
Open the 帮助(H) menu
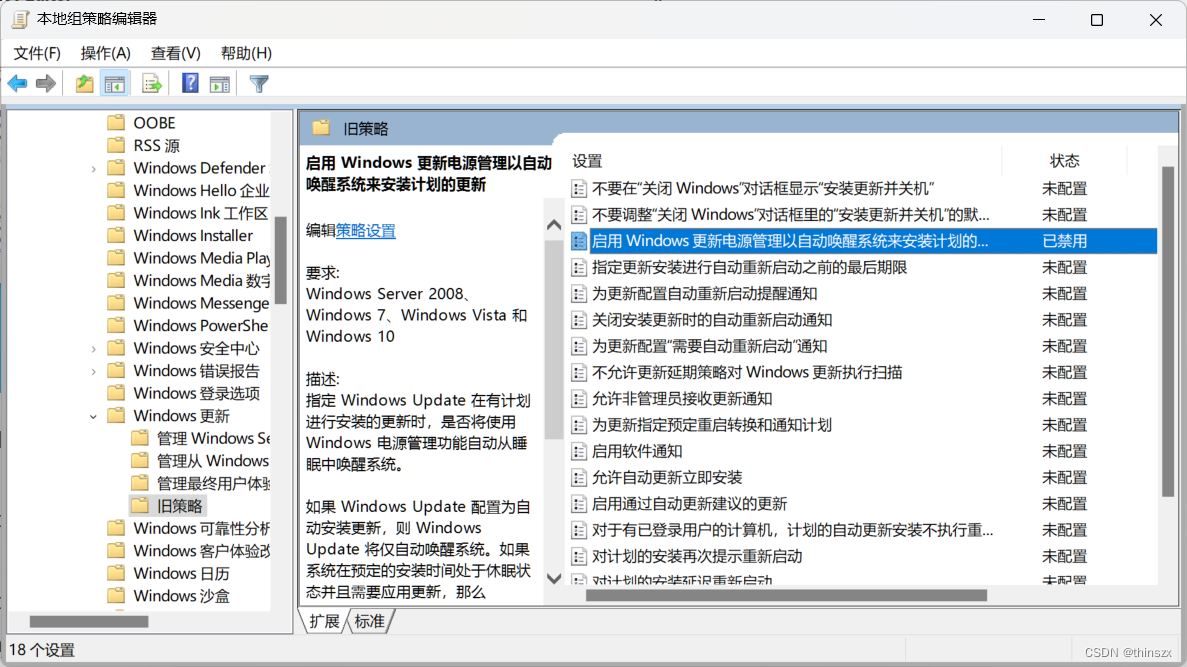click(x=246, y=53)
